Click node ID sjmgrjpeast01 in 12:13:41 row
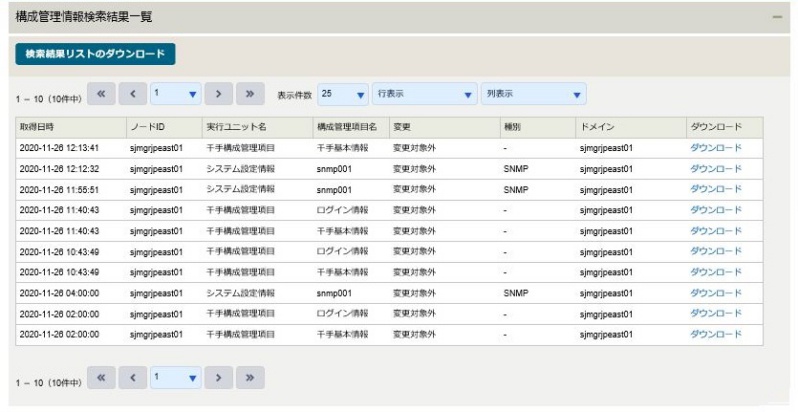This screenshot has width=798, height=412. 156,148
